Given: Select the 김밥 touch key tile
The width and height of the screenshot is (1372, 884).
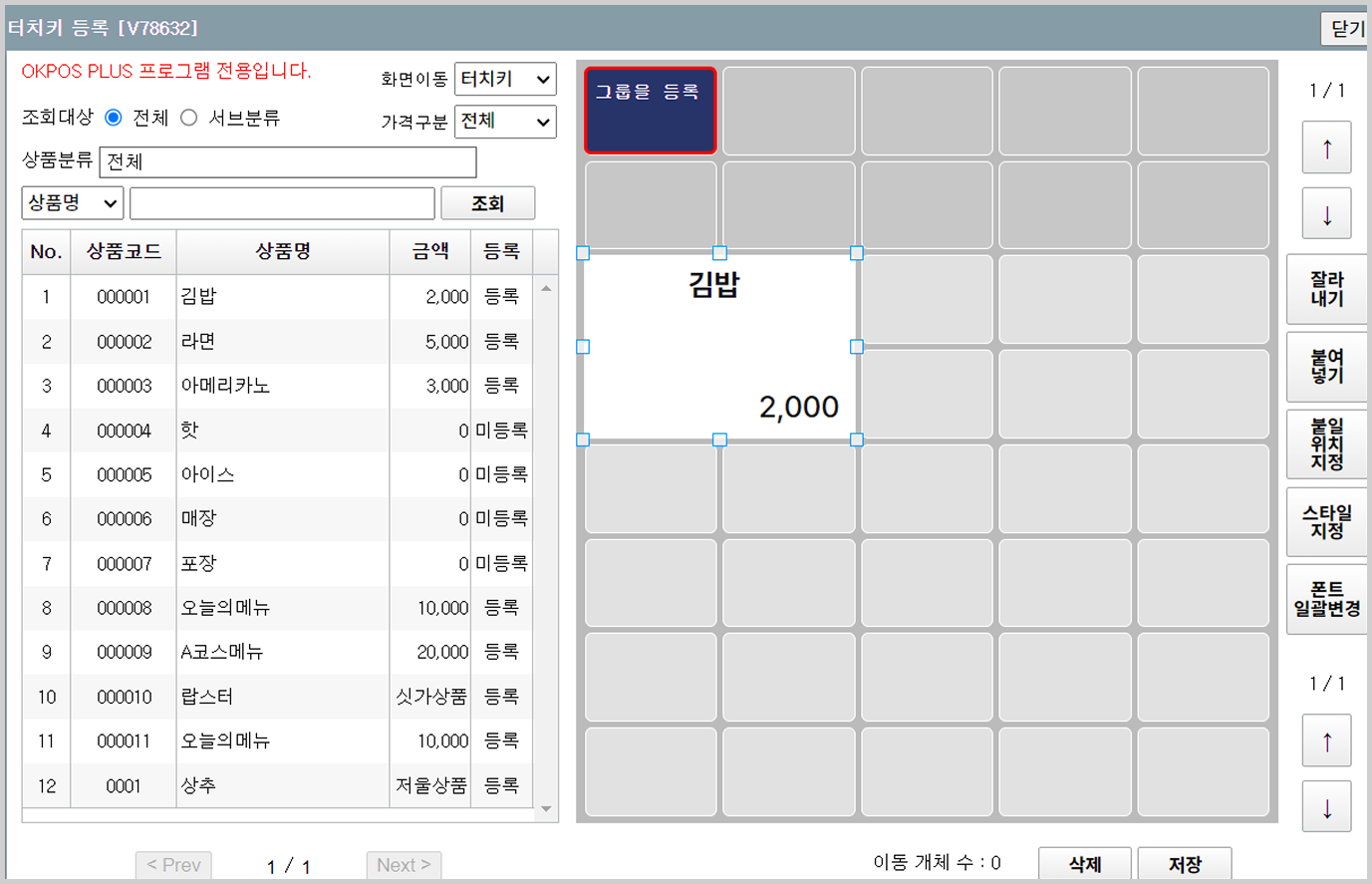Looking at the screenshot, I should coord(719,346).
